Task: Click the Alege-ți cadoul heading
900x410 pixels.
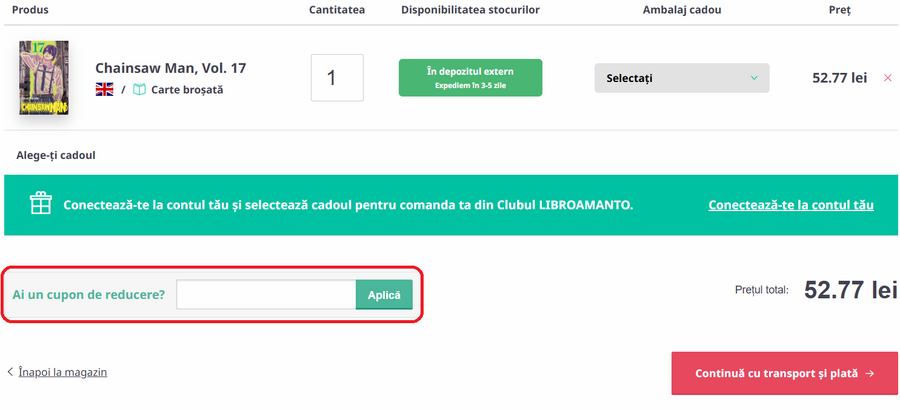Action: (x=56, y=156)
